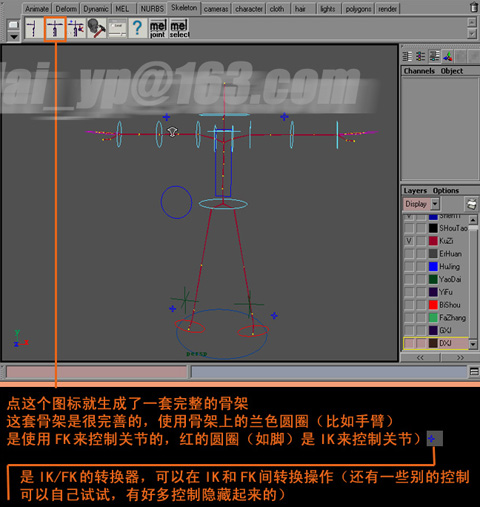Click the new layer icon in Layers panel
Screen dimensions: 480x507
tap(472, 204)
